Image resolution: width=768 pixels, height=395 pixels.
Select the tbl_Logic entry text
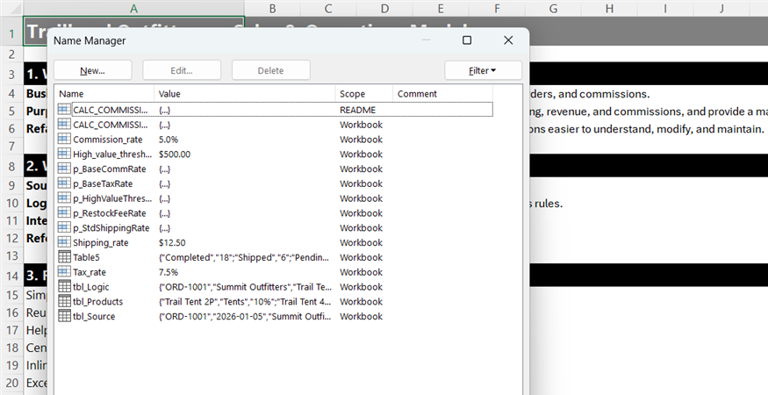point(91,287)
